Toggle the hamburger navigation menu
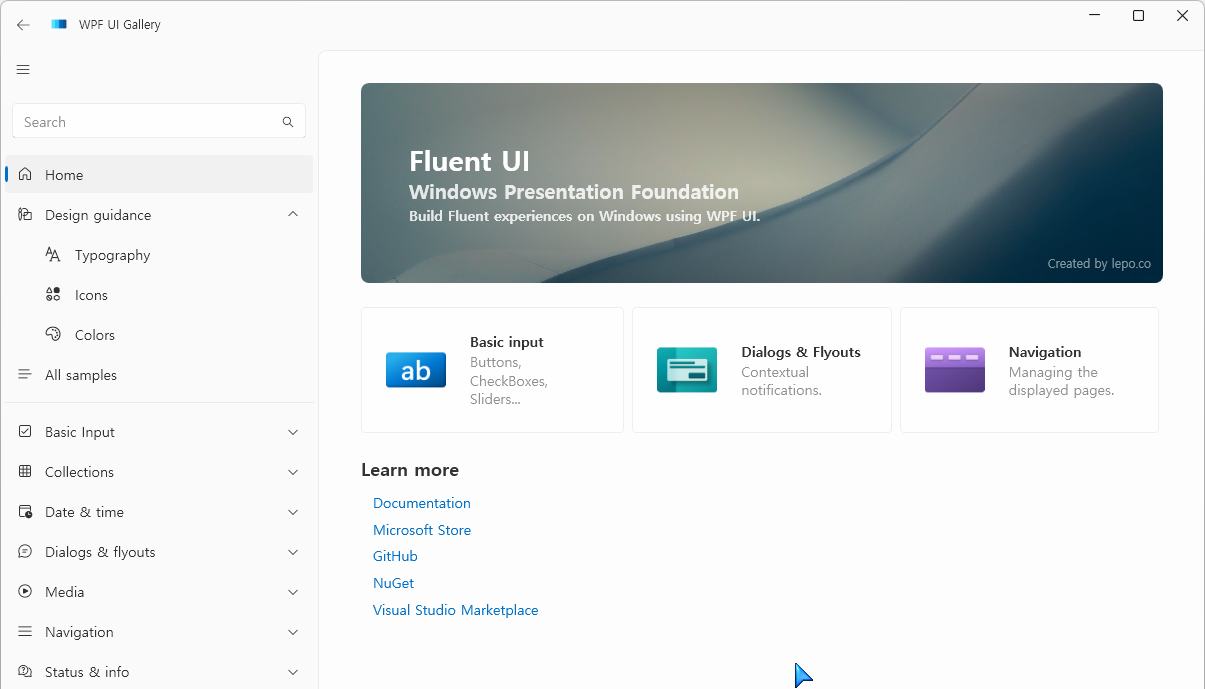The width and height of the screenshot is (1205, 689). coord(23,70)
